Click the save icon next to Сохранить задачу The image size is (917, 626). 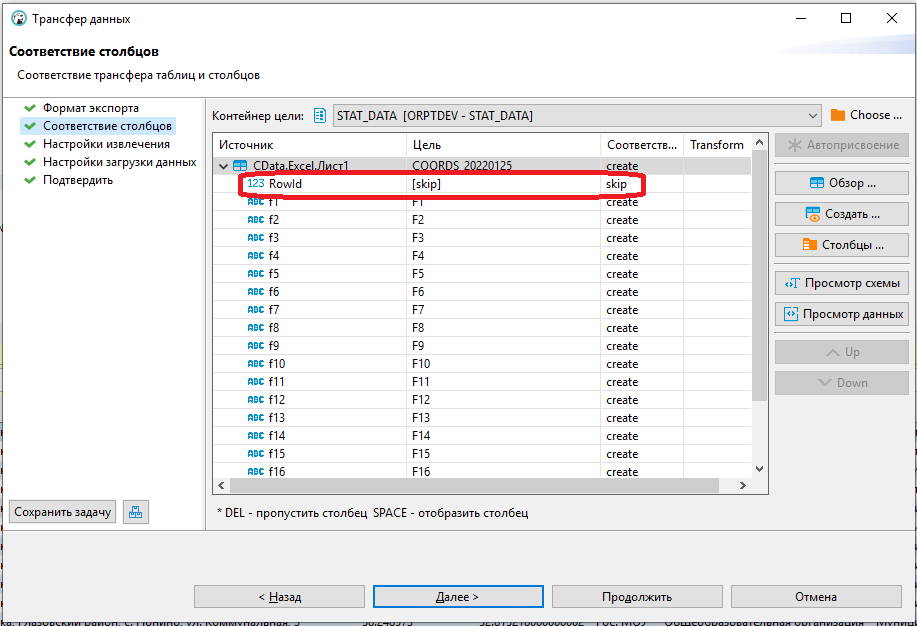(135, 511)
